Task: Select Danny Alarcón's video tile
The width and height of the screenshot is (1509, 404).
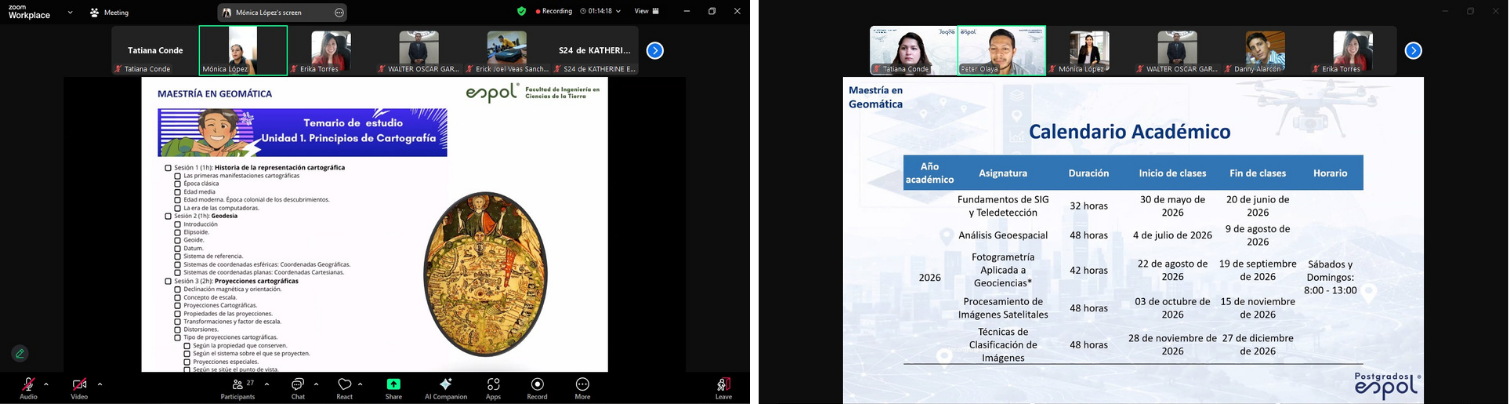Action: 1265,50
